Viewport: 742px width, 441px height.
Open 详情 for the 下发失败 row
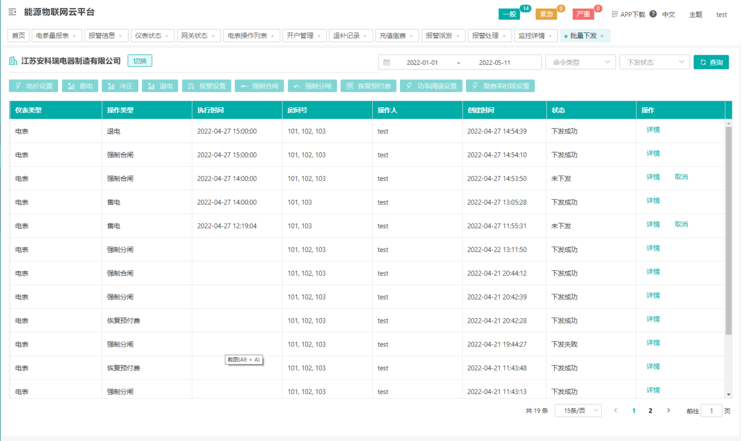tap(653, 343)
